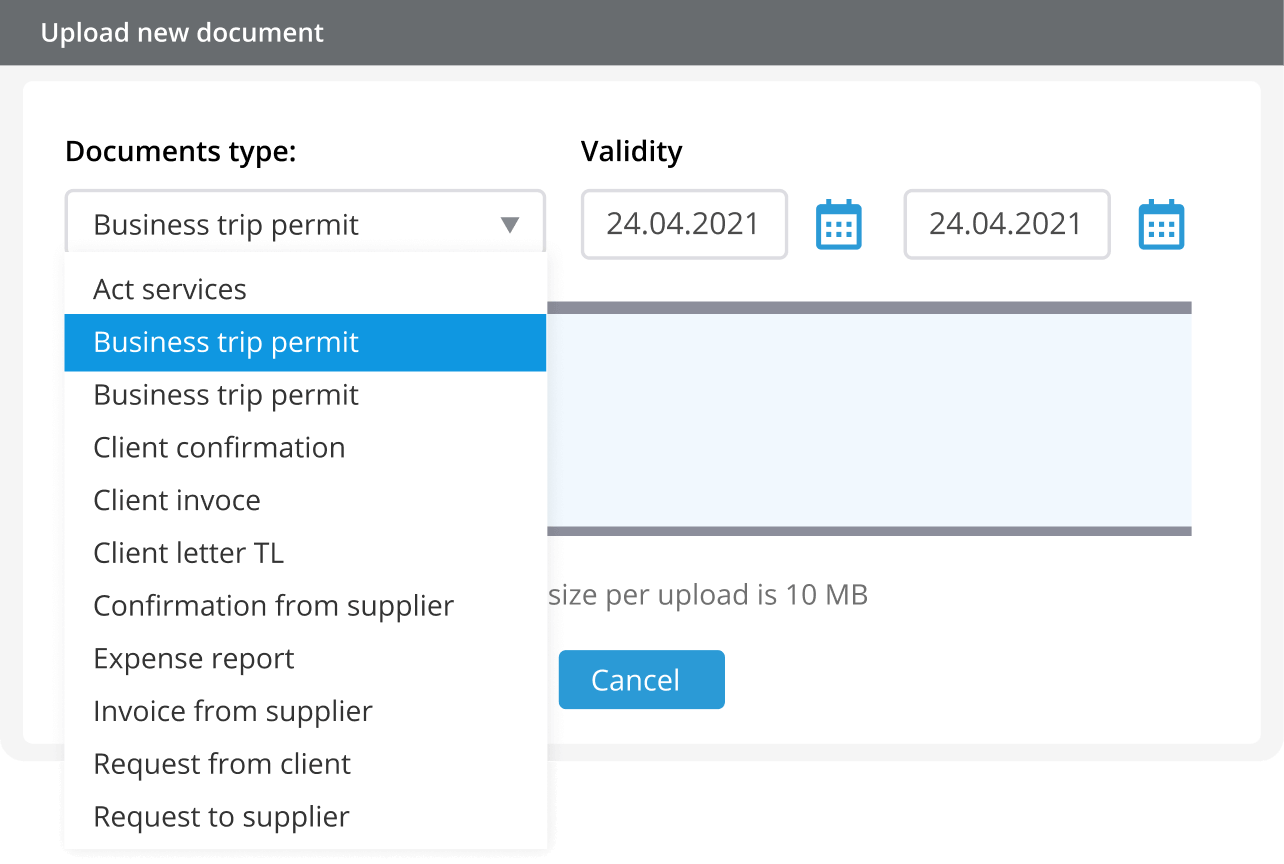Click the Validity label above the date fields

[631, 151]
